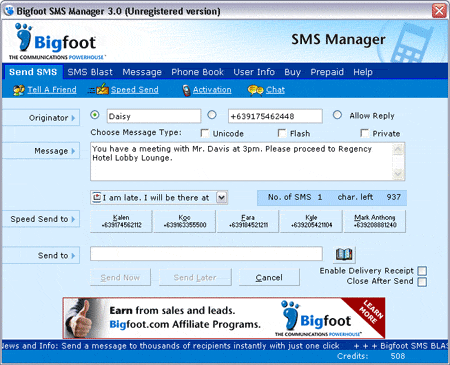Click the Tell A Friend link
Image resolution: width=450 pixels, height=365 pixels.
click(x=52, y=90)
